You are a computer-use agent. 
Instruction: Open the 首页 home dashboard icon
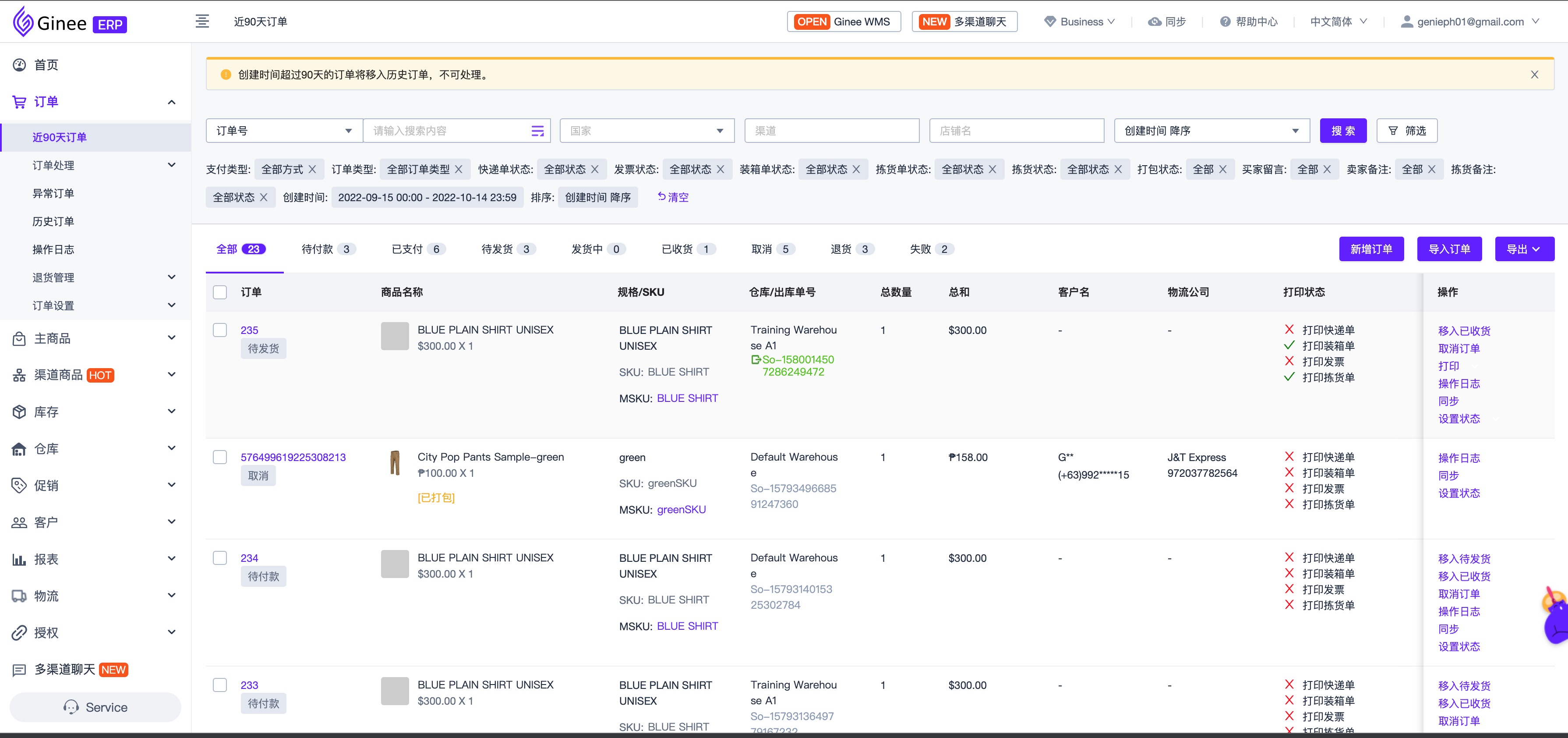pyautogui.click(x=19, y=64)
